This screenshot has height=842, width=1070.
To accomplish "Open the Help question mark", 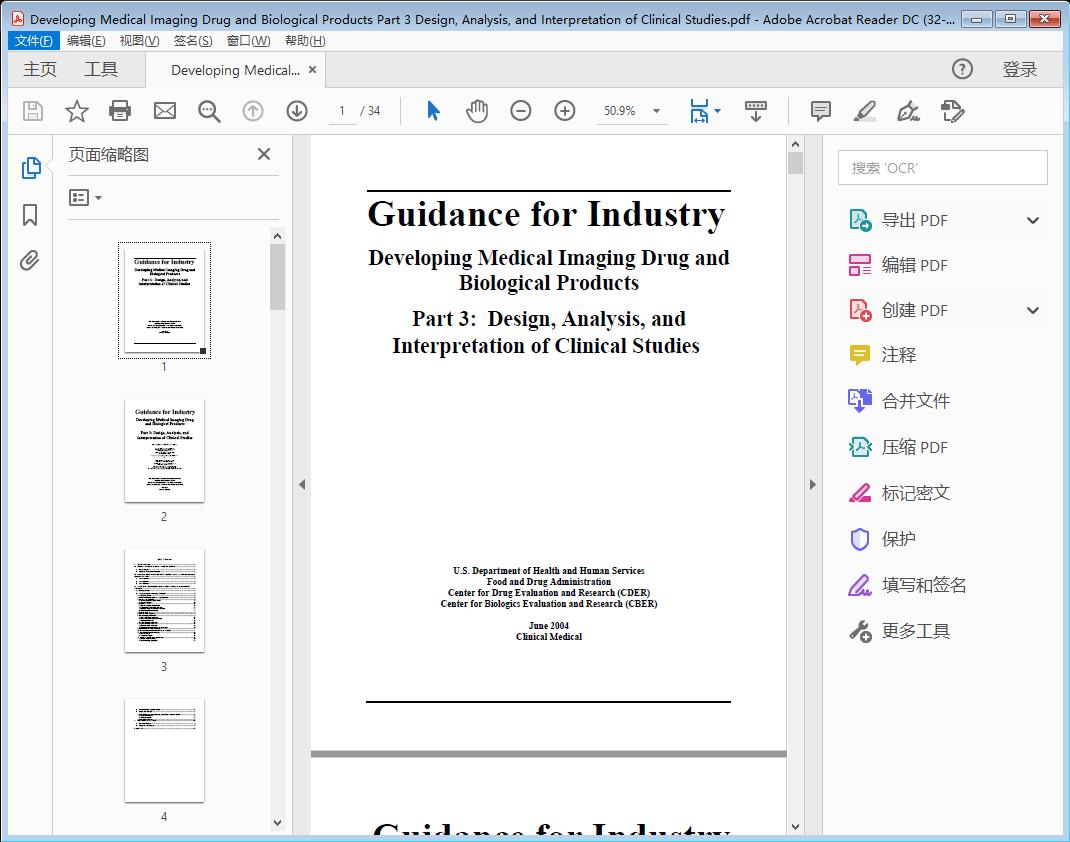I will (962, 69).
